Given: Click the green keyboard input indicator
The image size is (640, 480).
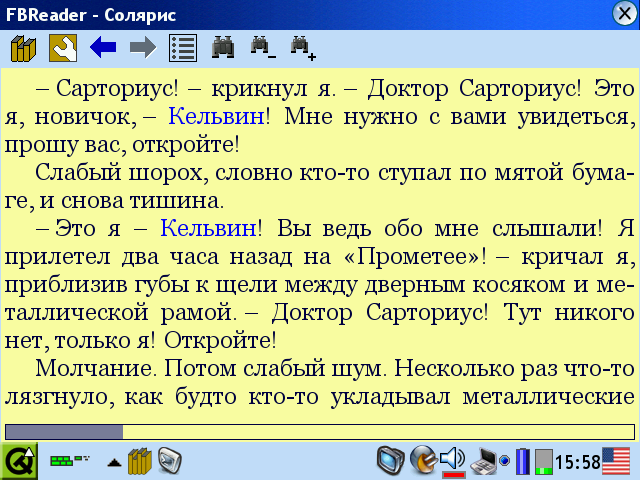Looking at the screenshot, I should point(70,460).
